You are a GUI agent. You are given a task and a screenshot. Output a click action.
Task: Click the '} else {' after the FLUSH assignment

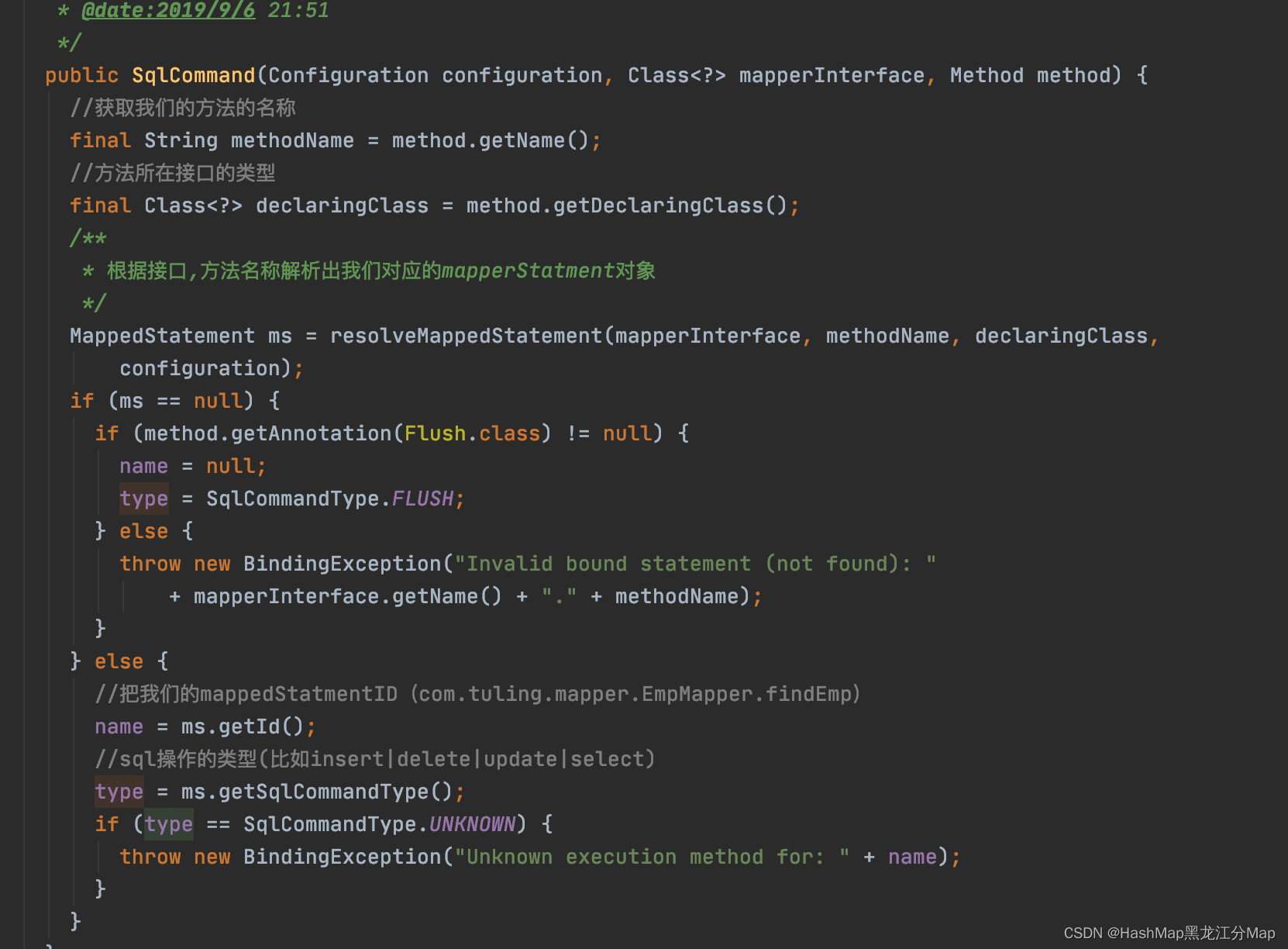pos(143,531)
